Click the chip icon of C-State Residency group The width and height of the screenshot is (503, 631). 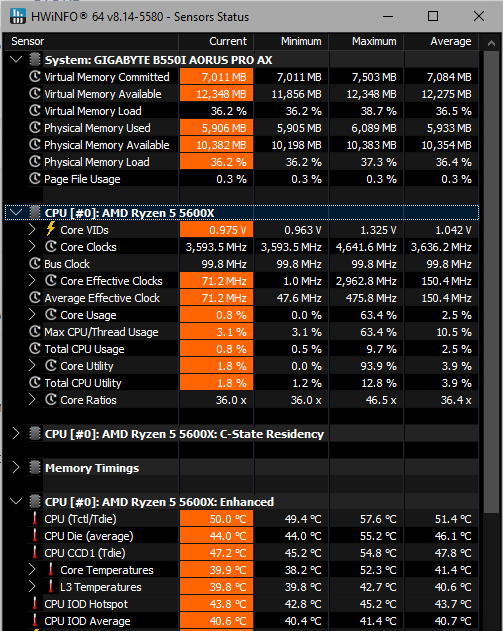(x=35, y=433)
